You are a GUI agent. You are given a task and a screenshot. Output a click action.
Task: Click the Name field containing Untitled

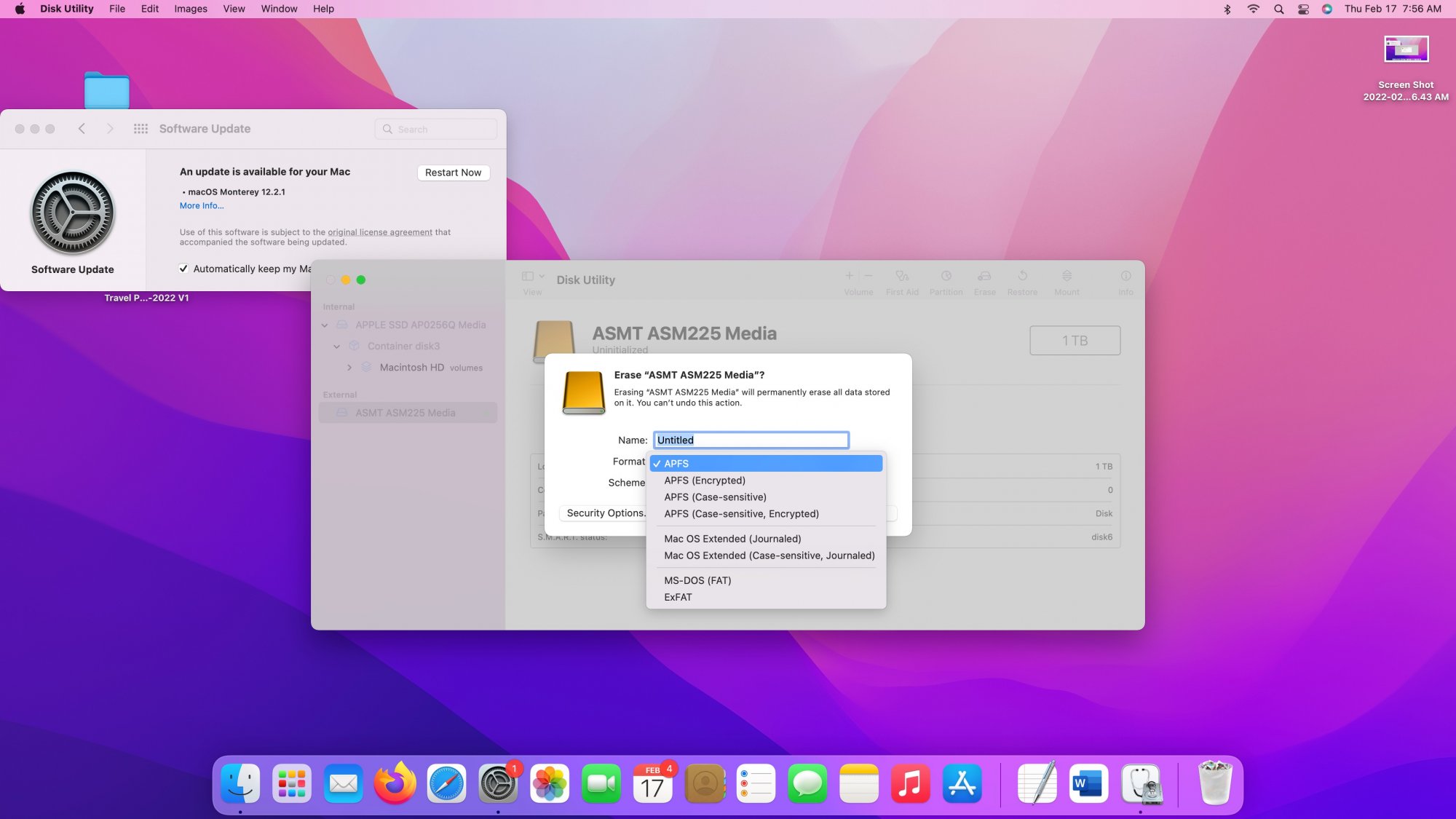(x=750, y=440)
